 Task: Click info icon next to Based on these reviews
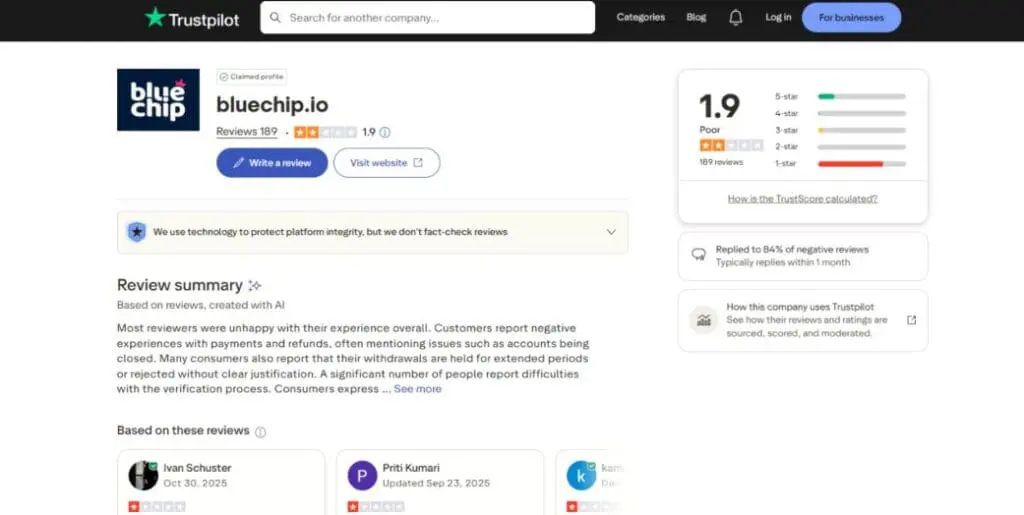(x=261, y=432)
